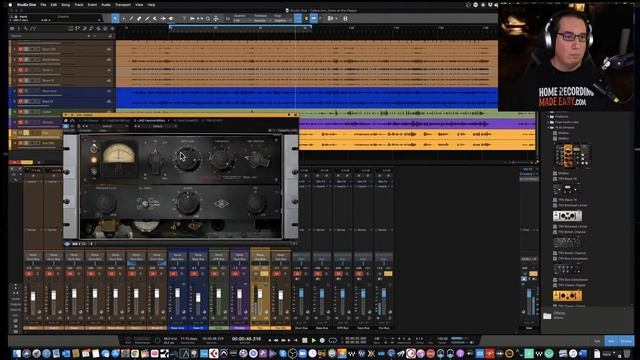The width and height of the screenshot is (640, 360).
Task: Select the blue audio event in the arrangement
Action: [x=307, y=98]
